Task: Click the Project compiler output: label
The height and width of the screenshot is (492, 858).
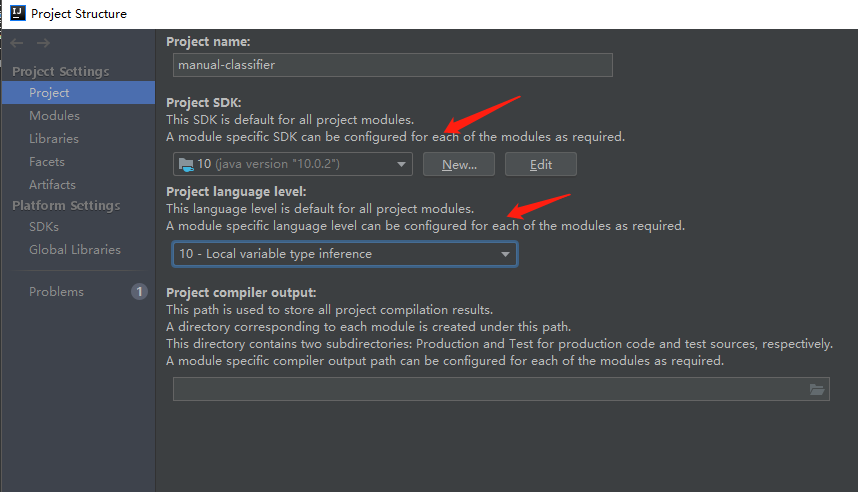Action: (241, 292)
